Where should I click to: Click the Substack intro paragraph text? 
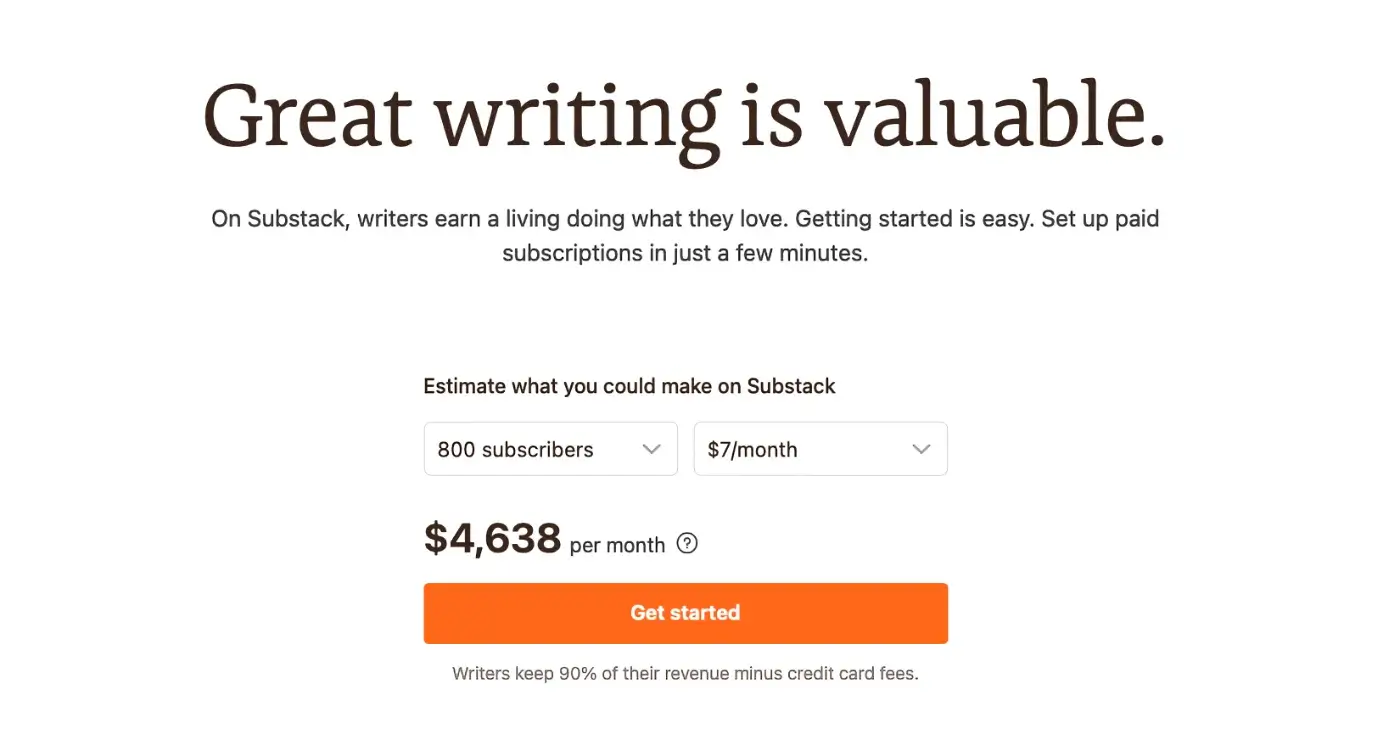(x=684, y=235)
